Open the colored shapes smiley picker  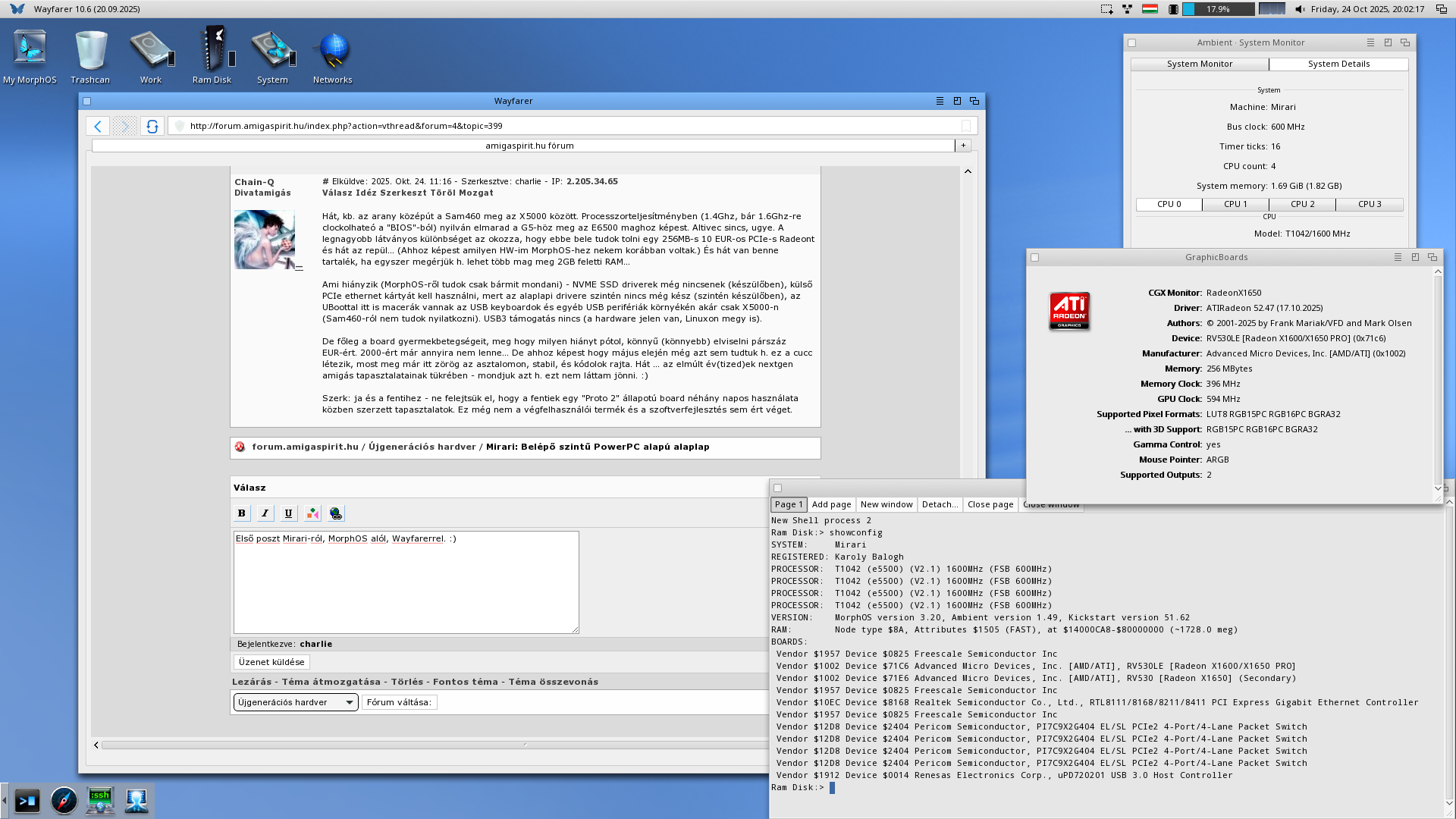312,513
